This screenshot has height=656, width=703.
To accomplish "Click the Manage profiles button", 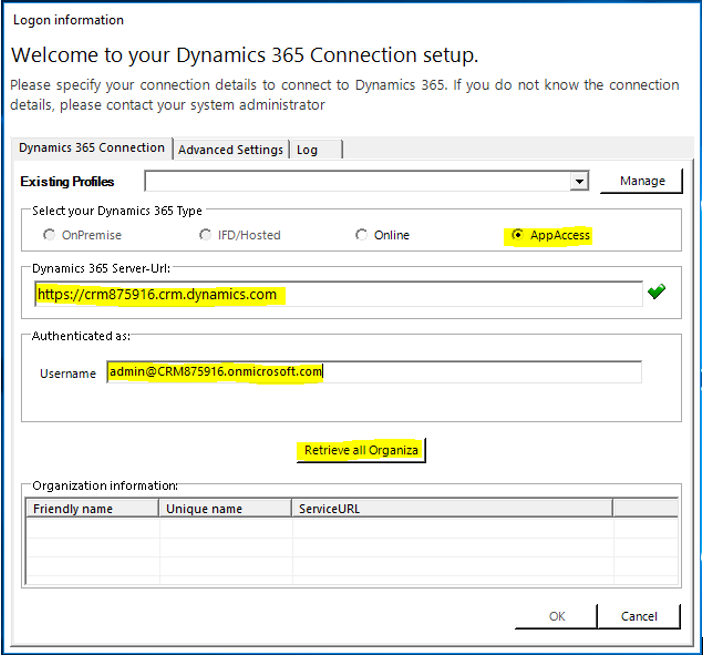I will [x=642, y=181].
